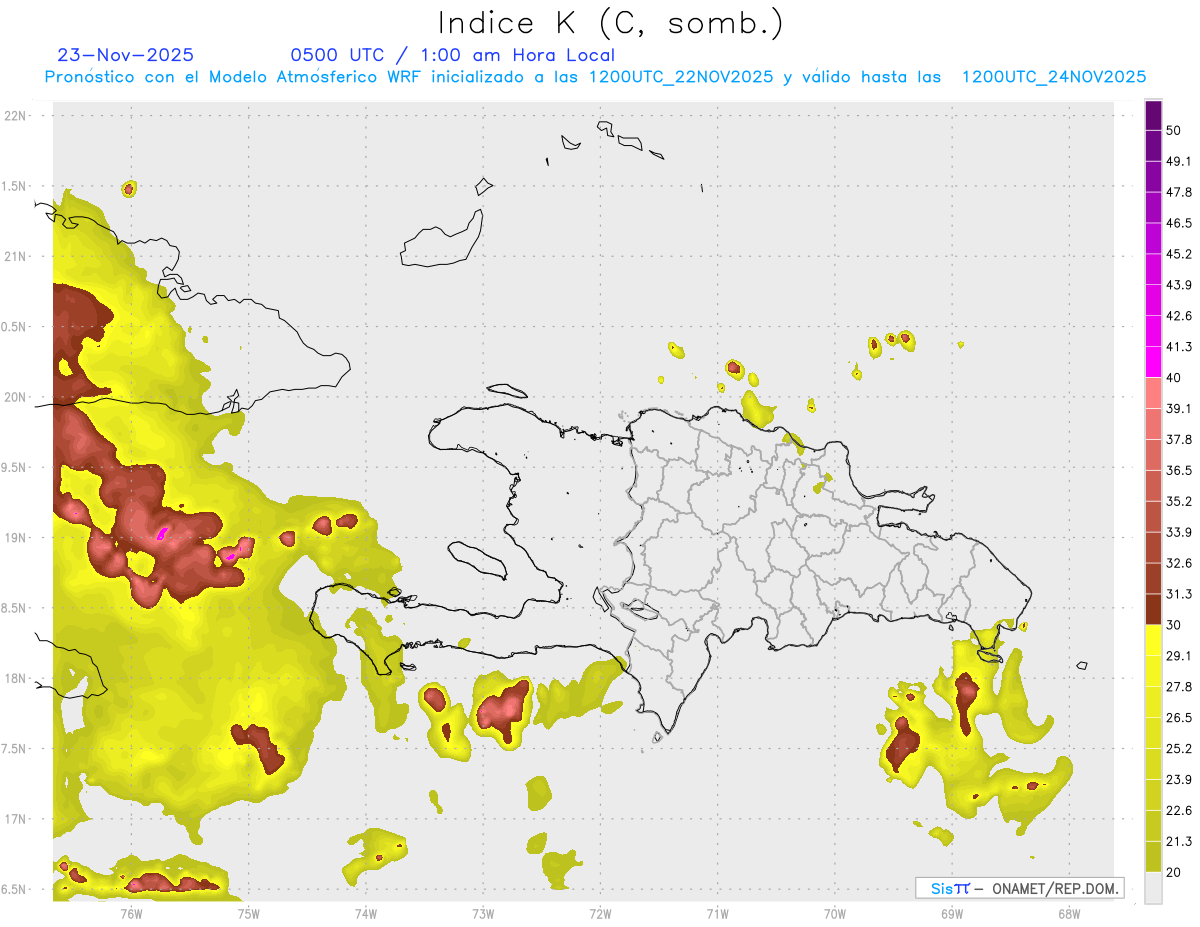The height and width of the screenshot is (927, 1200).
Task: Click the colorbar value '20'
Action: point(1174,873)
